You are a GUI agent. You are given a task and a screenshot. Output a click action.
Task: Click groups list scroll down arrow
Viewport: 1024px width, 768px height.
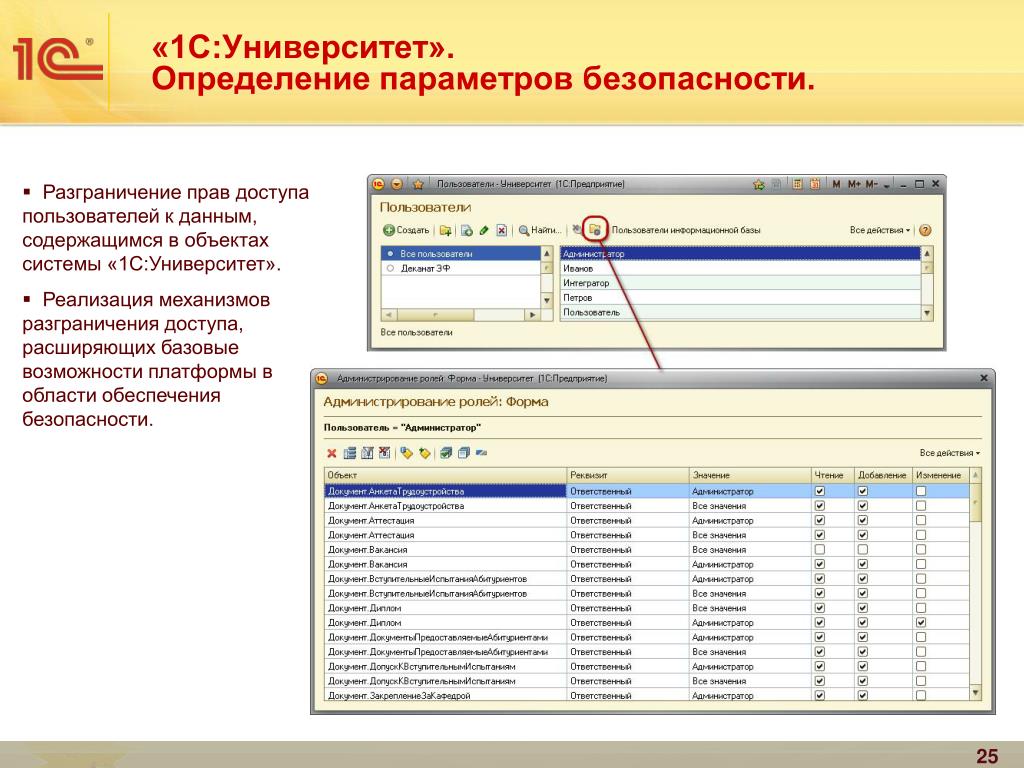point(547,300)
